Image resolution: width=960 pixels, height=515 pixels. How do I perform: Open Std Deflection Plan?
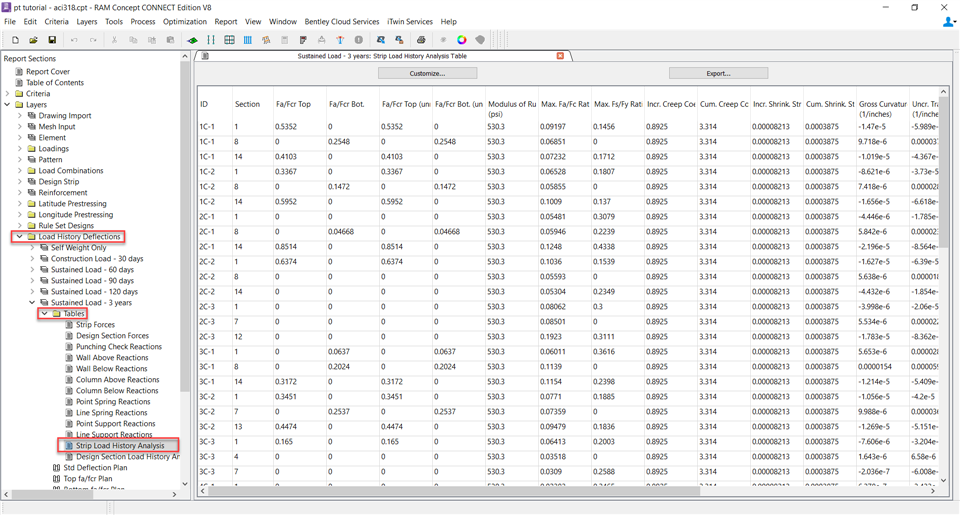click(96, 468)
